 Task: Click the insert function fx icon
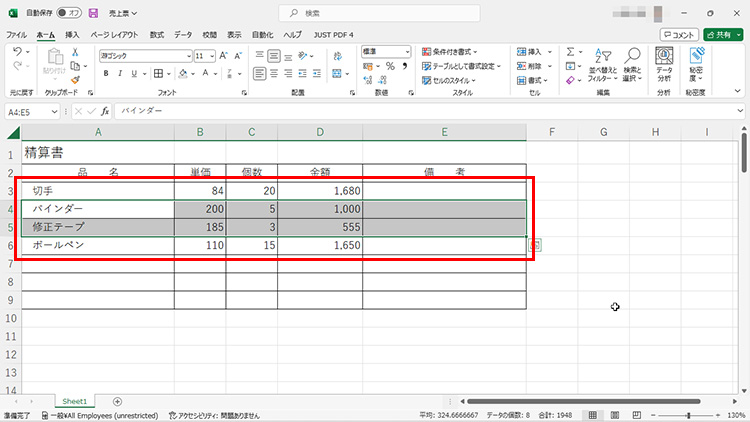tap(104, 112)
